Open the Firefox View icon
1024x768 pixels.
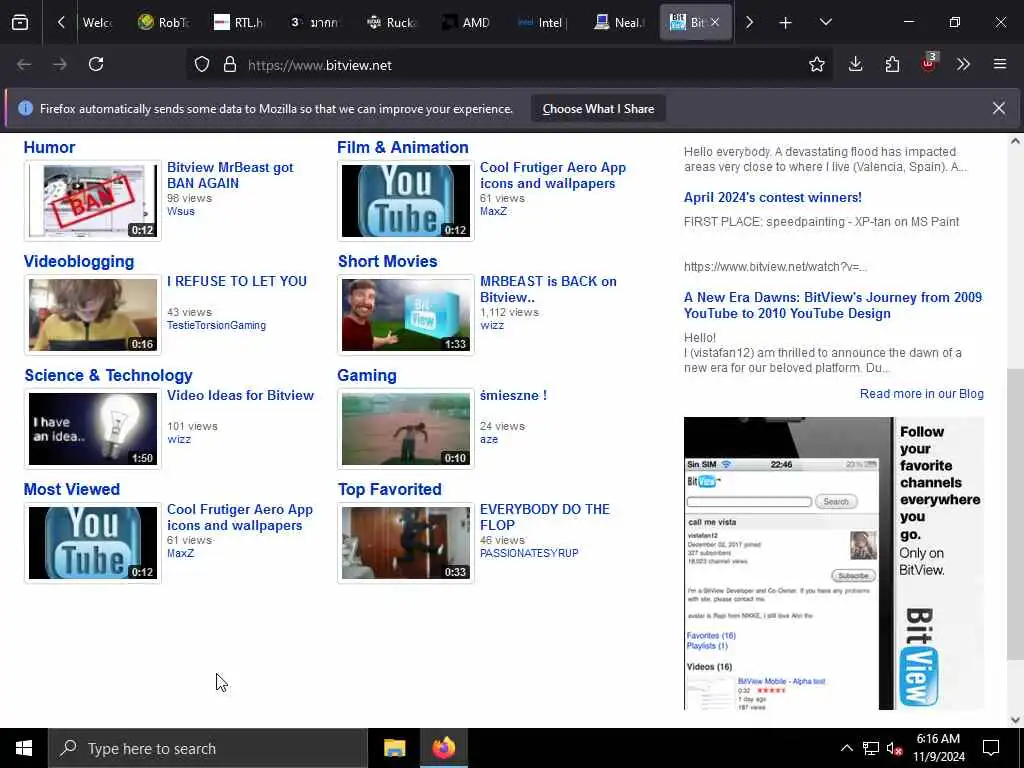[20, 22]
